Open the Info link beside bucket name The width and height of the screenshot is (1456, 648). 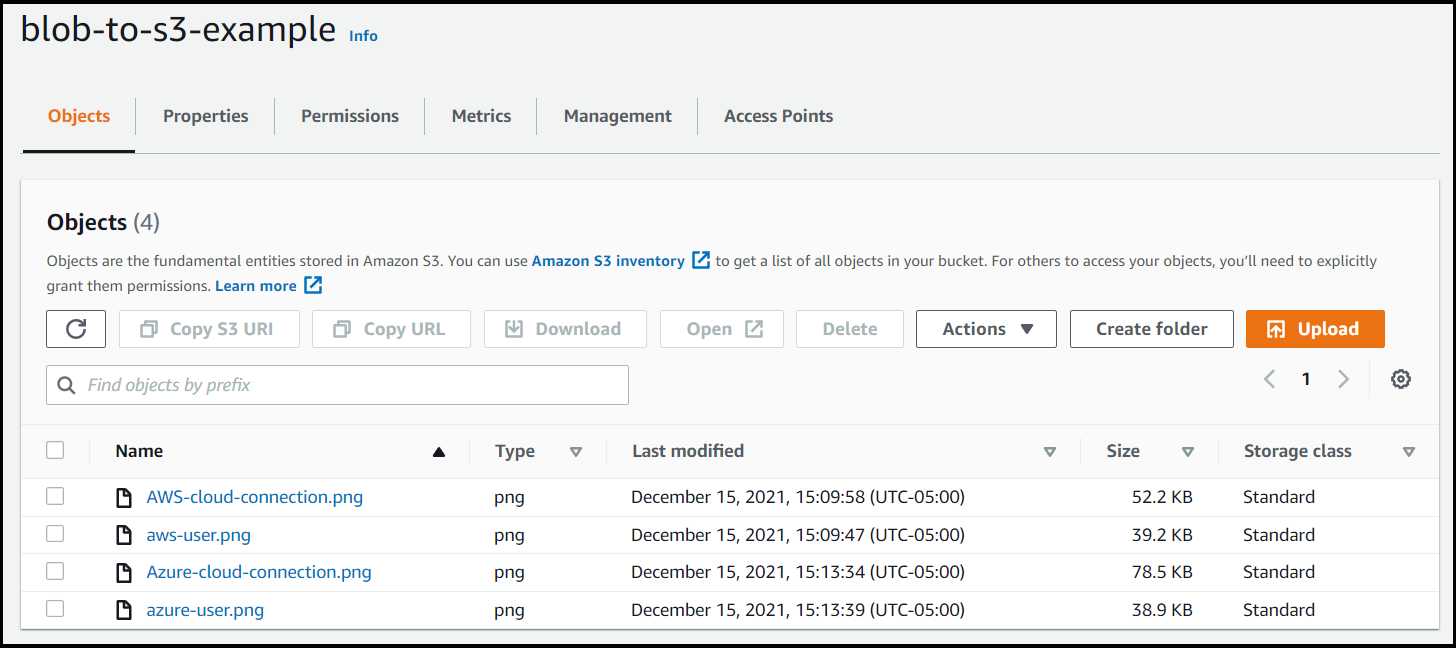[363, 36]
